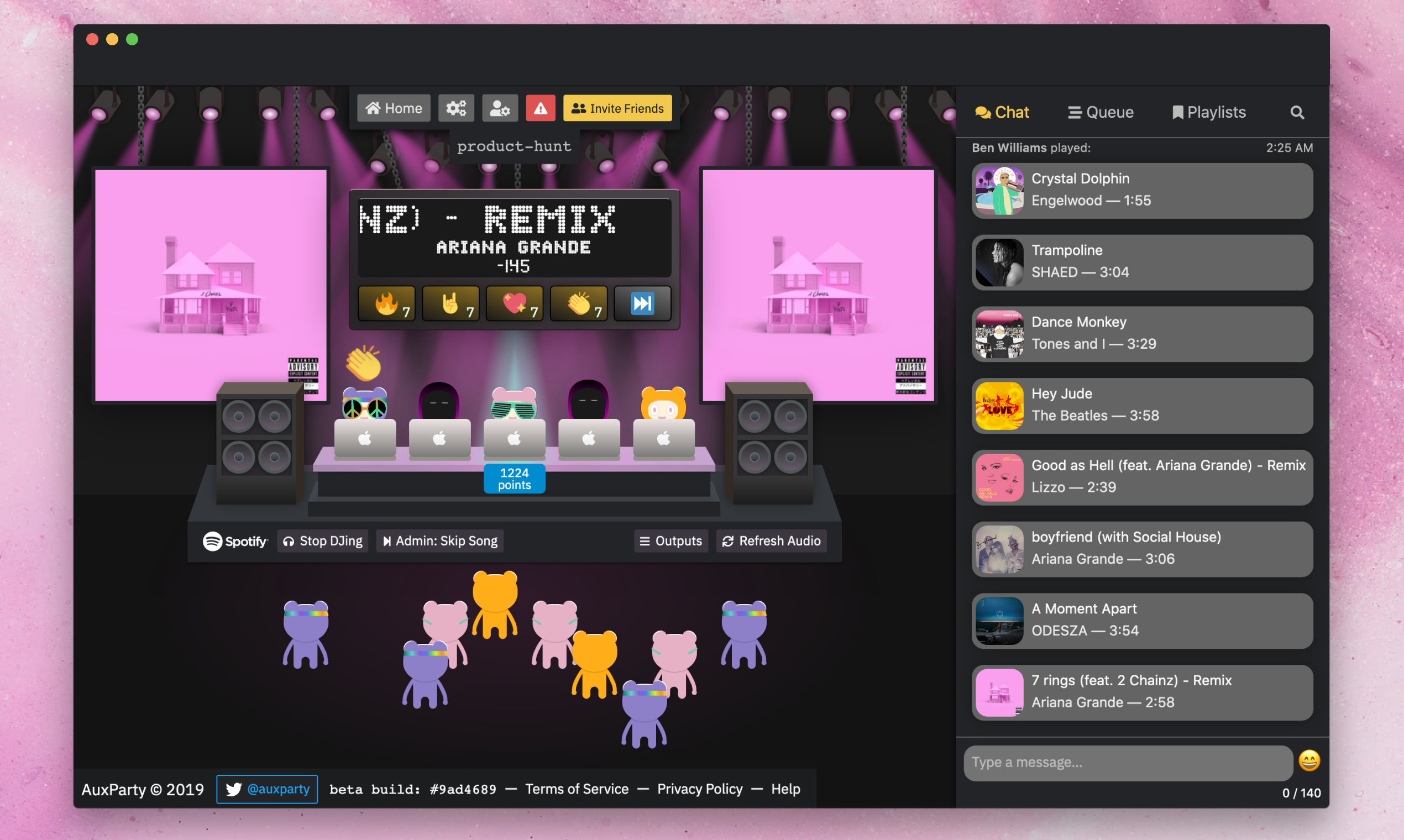
Task: Open A Moment Apart album art
Action: tap(1000, 621)
